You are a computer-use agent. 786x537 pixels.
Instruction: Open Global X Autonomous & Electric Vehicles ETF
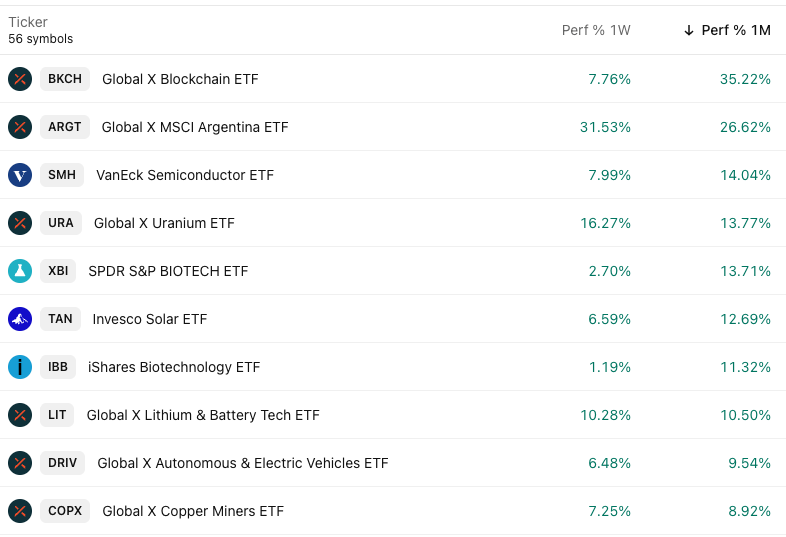coord(242,463)
